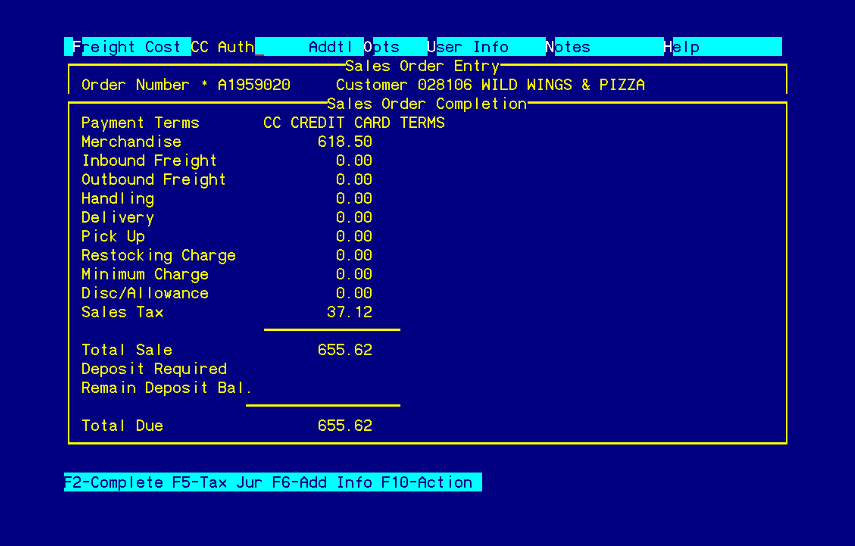Click the Total Due label
Viewport: 855px width, 546px height.
(122, 425)
